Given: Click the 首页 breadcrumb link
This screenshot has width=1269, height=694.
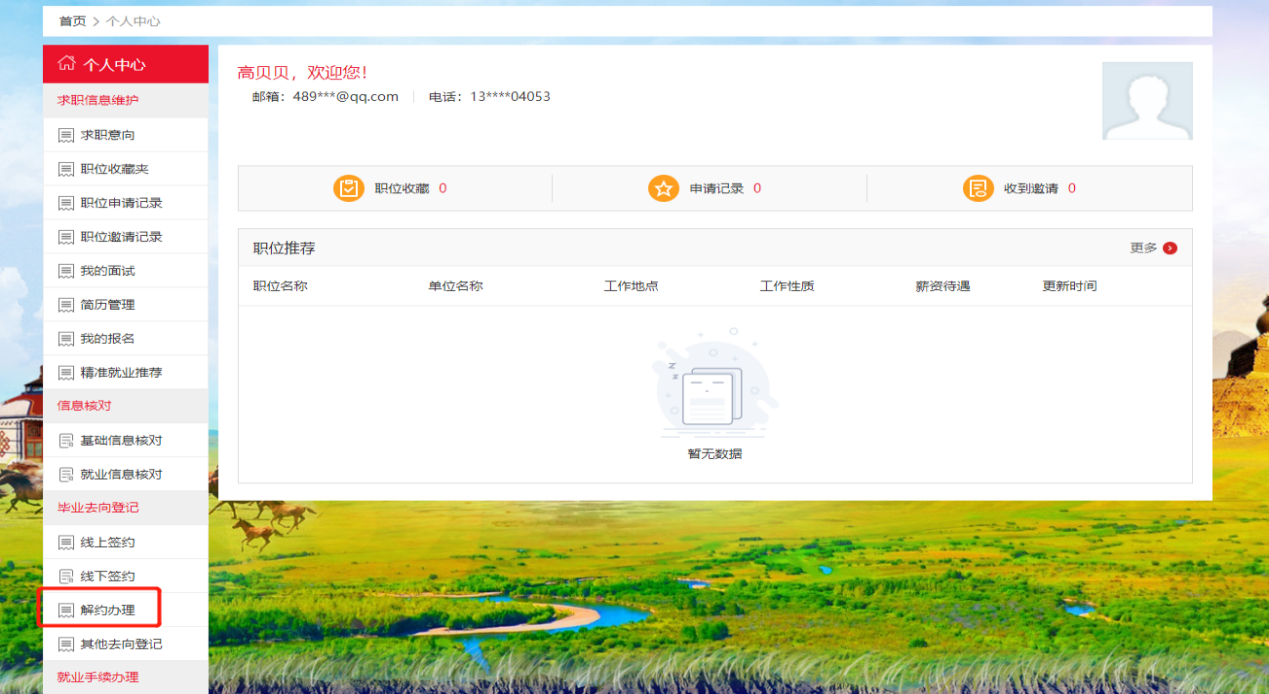Looking at the screenshot, I should [72, 21].
